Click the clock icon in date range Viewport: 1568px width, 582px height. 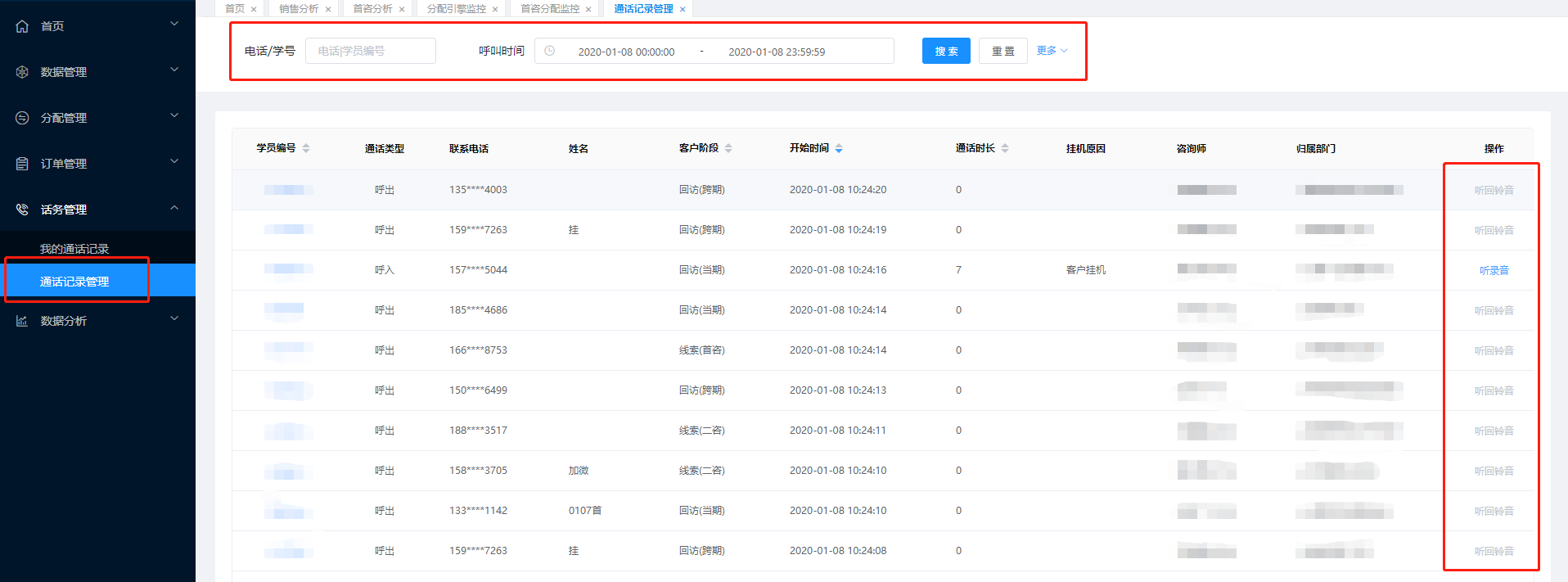pyautogui.click(x=550, y=51)
